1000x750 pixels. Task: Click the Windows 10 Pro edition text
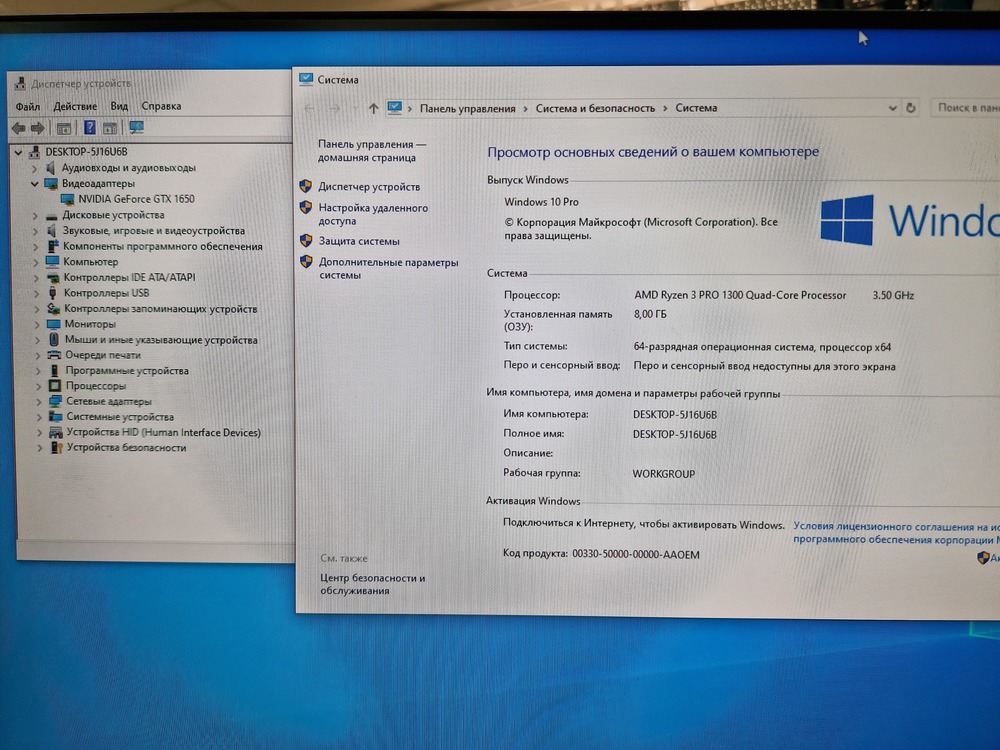tap(541, 202)
